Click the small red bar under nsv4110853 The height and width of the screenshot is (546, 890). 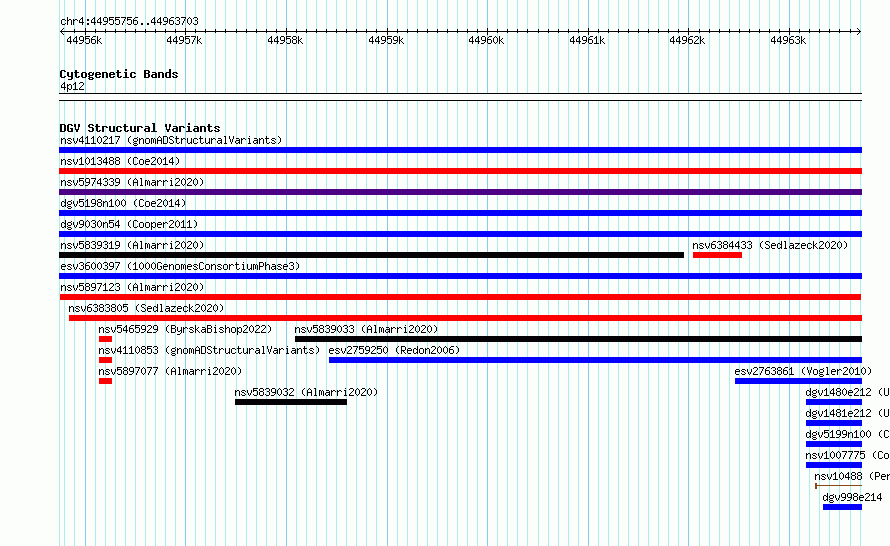105,360
